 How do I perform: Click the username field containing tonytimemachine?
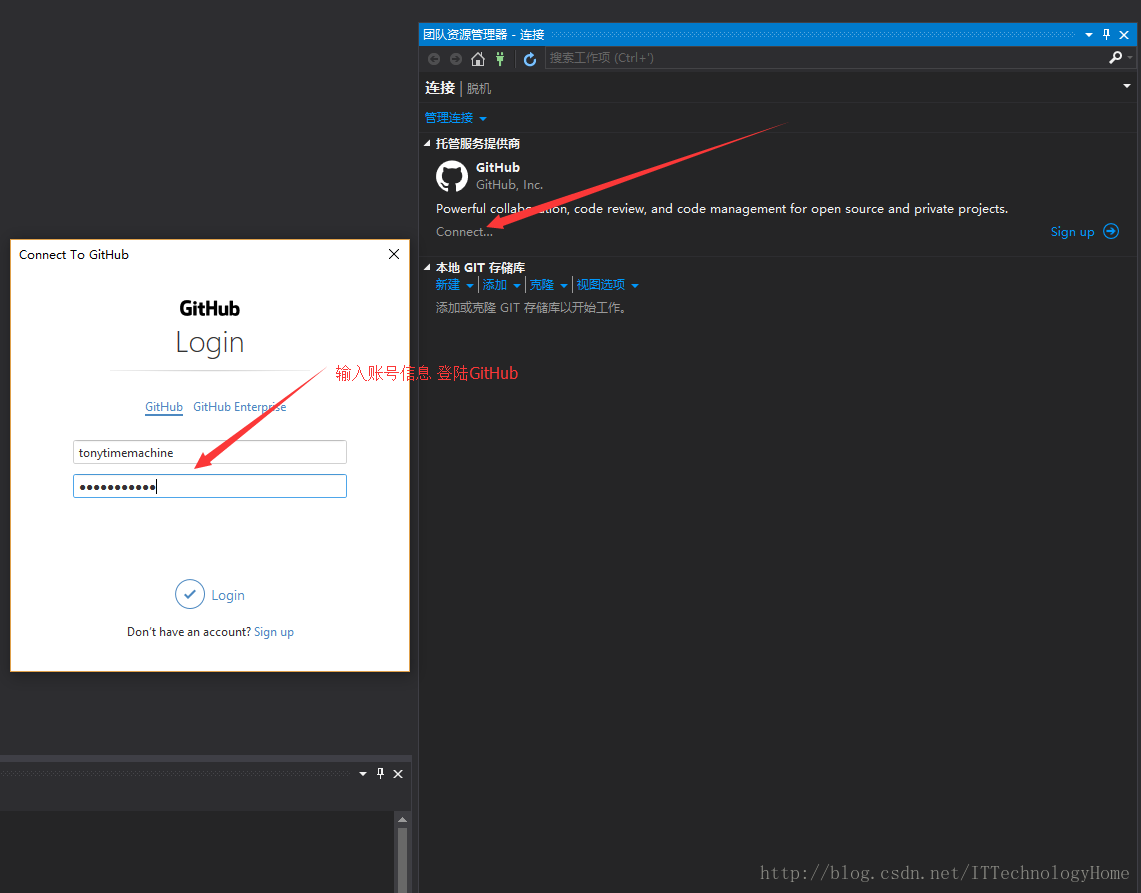click(210, 452)
